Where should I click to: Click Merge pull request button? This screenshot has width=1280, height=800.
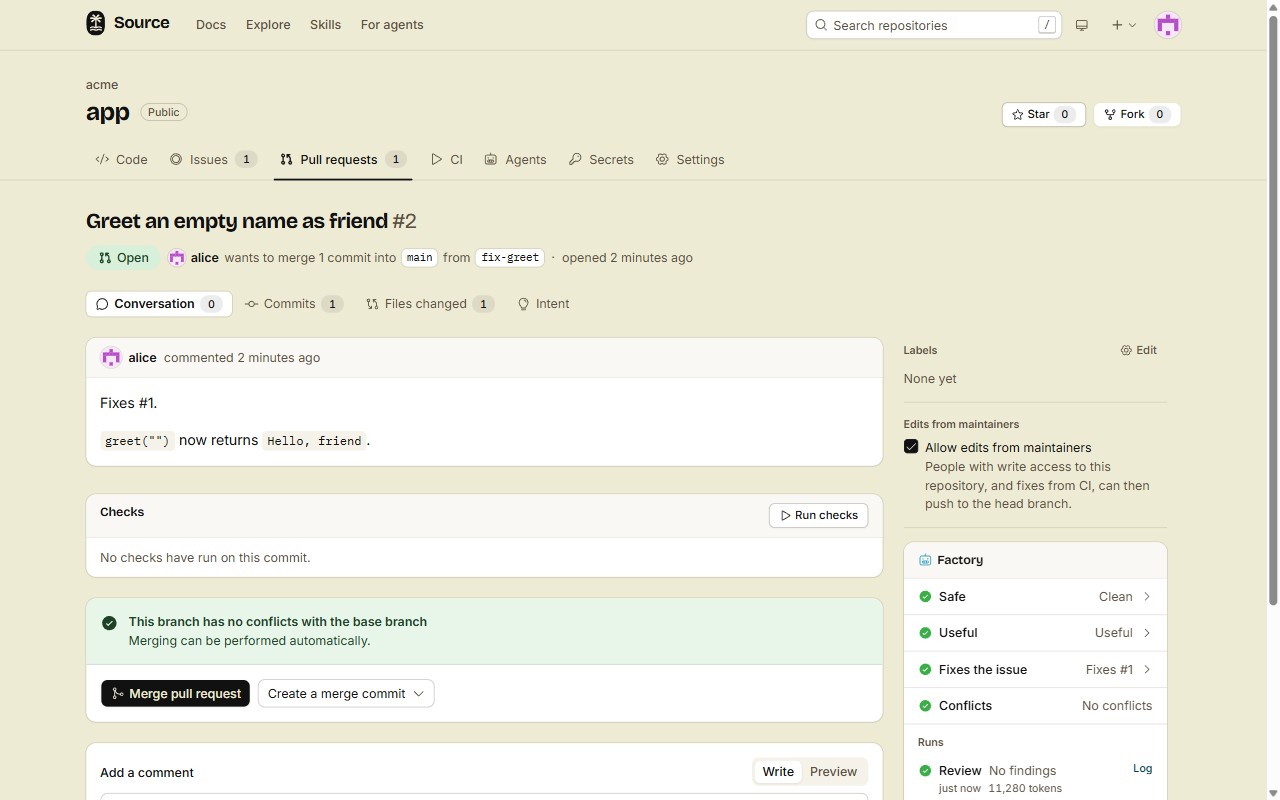click(175, 693)
